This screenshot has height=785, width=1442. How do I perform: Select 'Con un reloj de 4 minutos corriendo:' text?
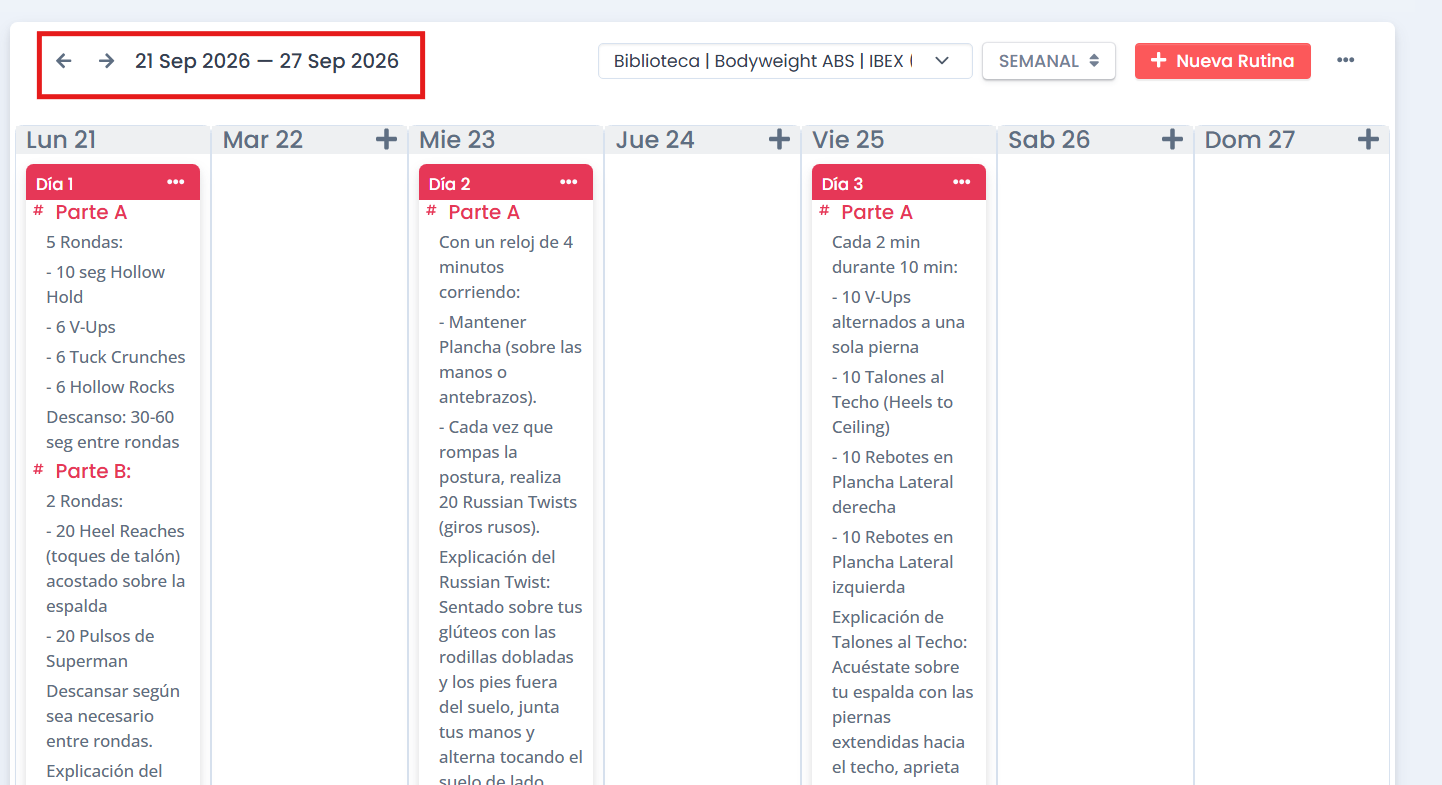(x=506, y=267)
